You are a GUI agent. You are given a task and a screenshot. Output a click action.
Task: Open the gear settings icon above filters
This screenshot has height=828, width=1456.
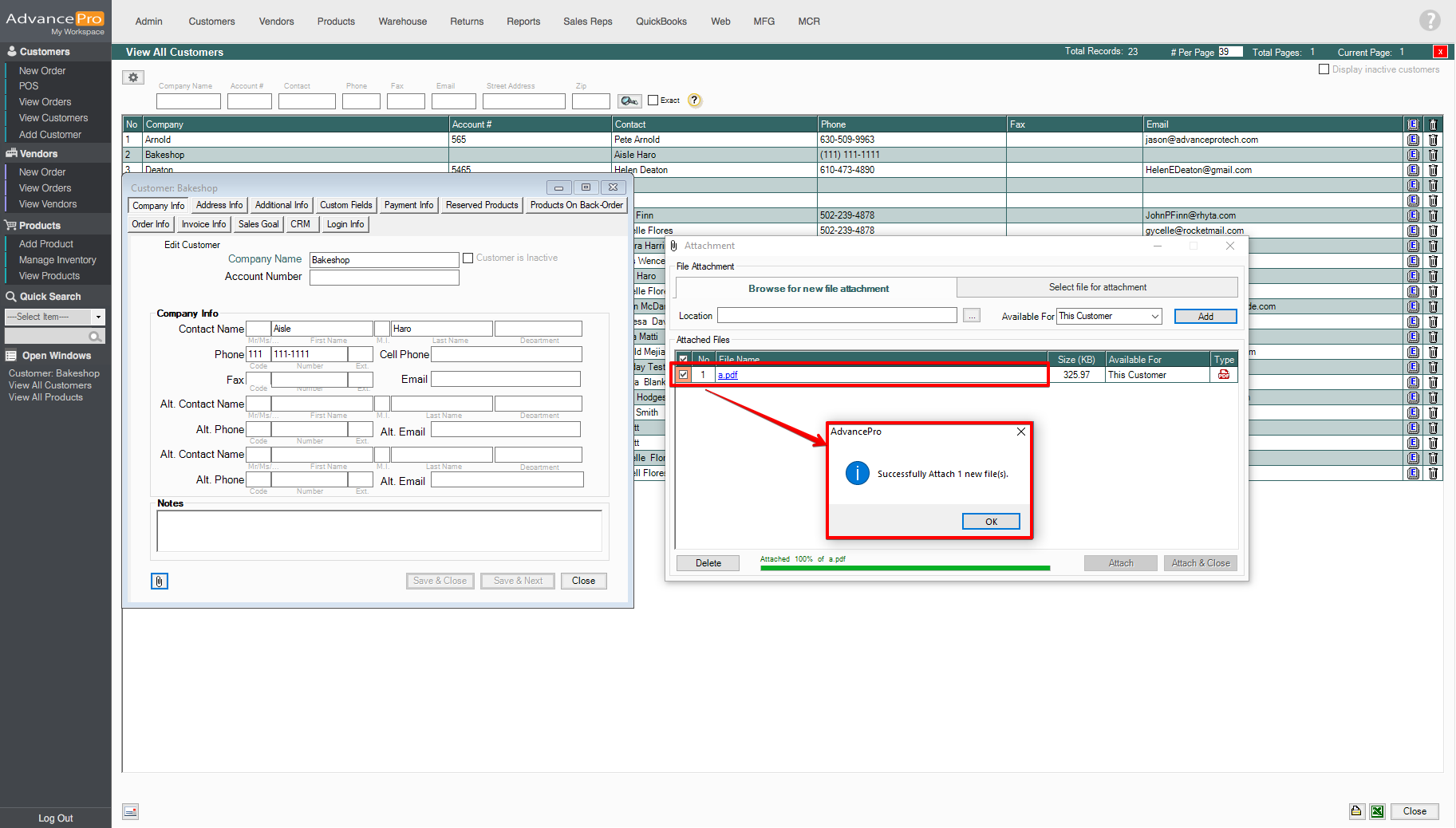(x=133, y=77)
